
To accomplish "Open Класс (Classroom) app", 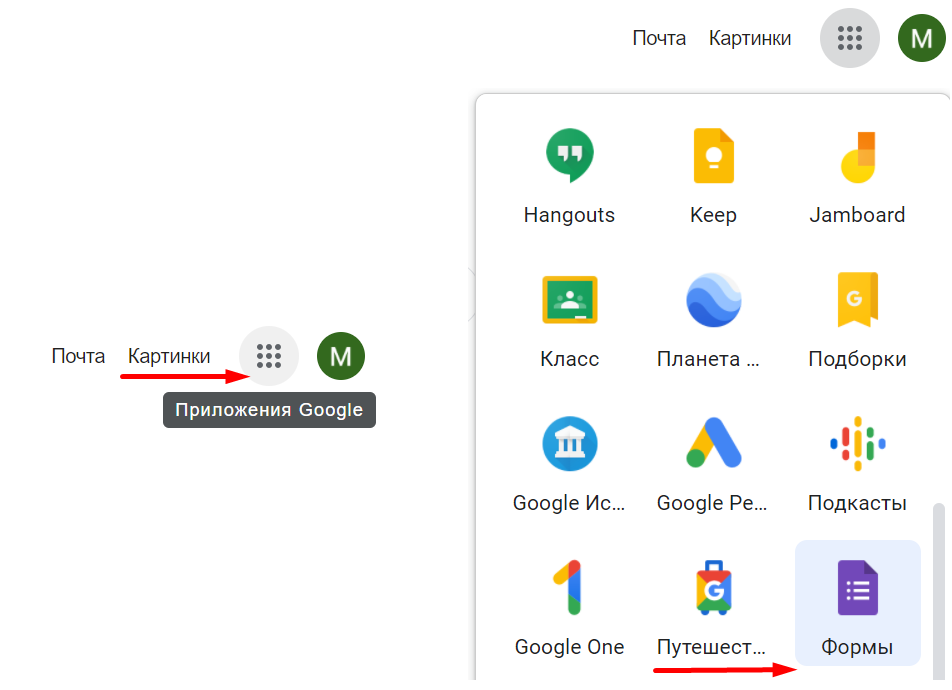I will 569,320.
